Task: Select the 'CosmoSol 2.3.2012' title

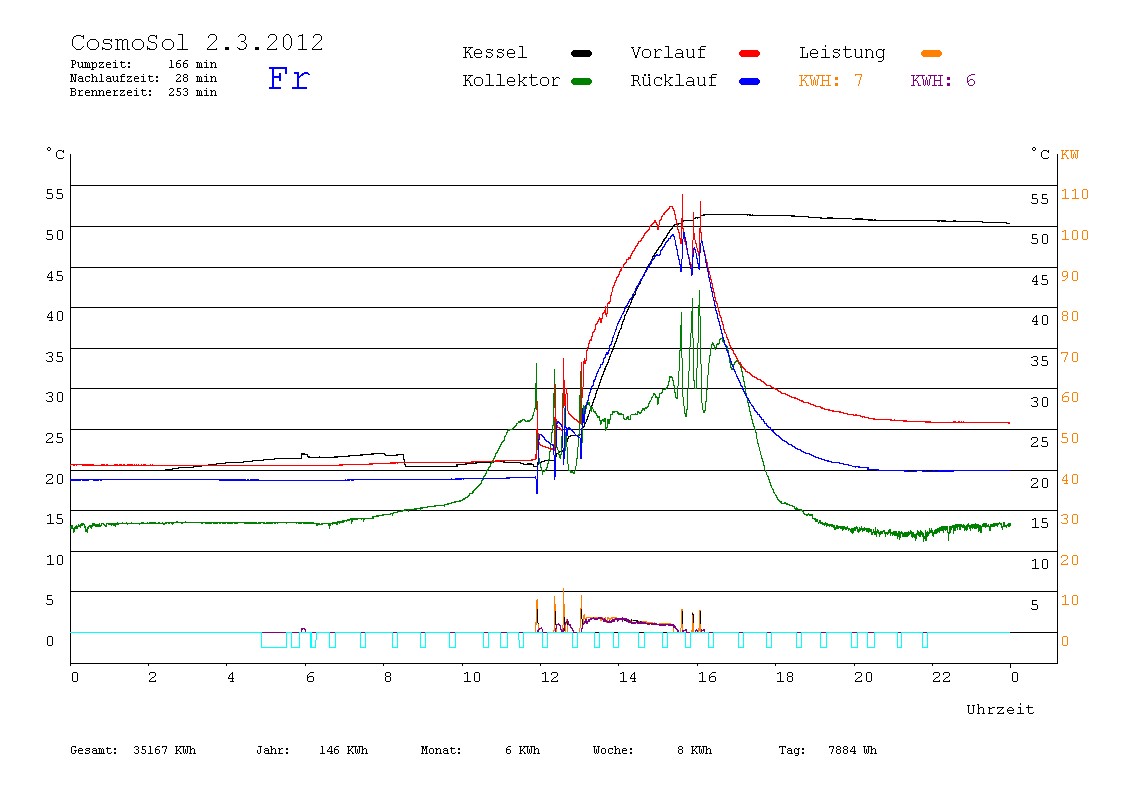Action: pyautogui.click(x=197, y=42)
